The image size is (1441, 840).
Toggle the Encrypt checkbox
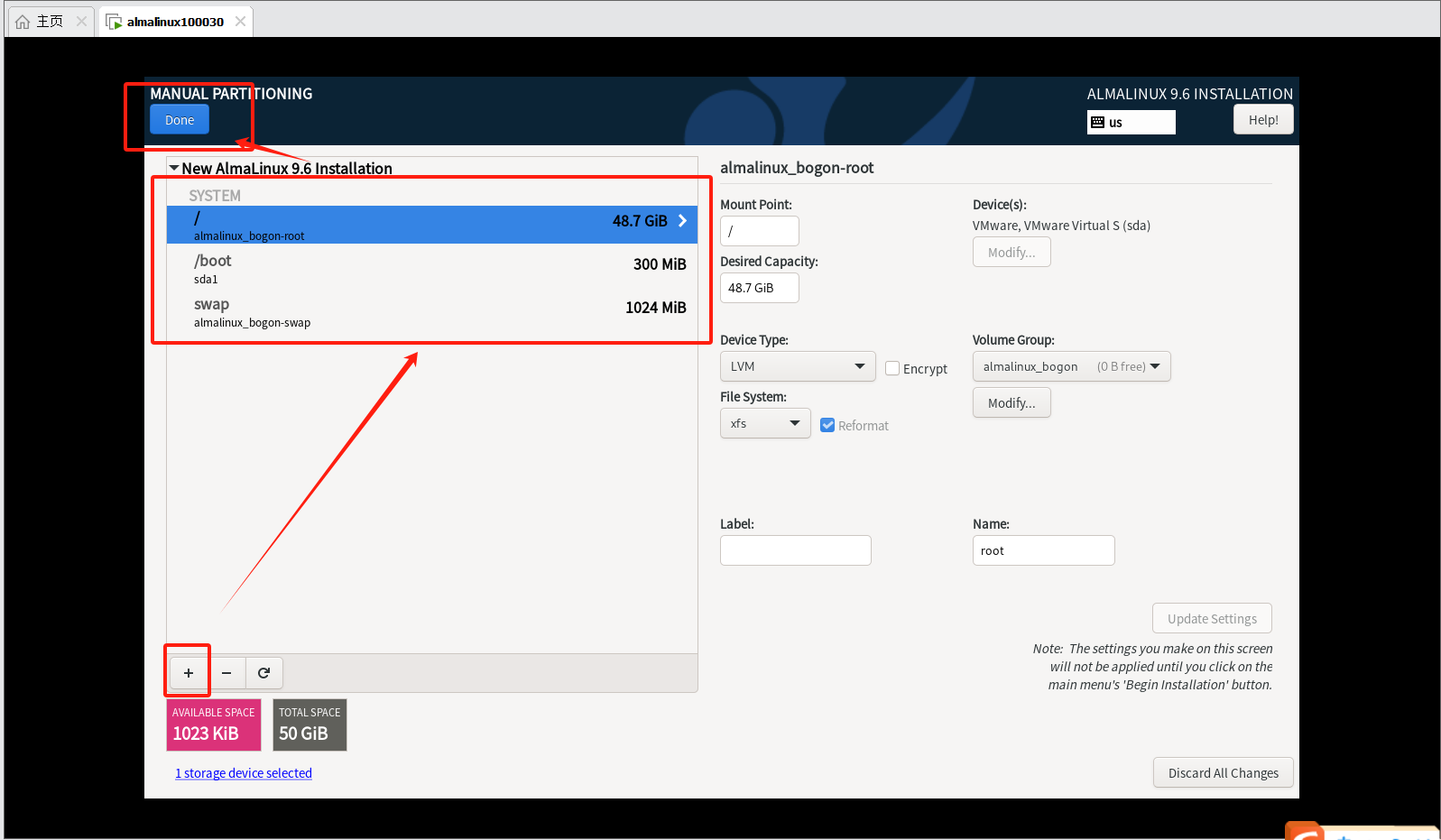892,368
